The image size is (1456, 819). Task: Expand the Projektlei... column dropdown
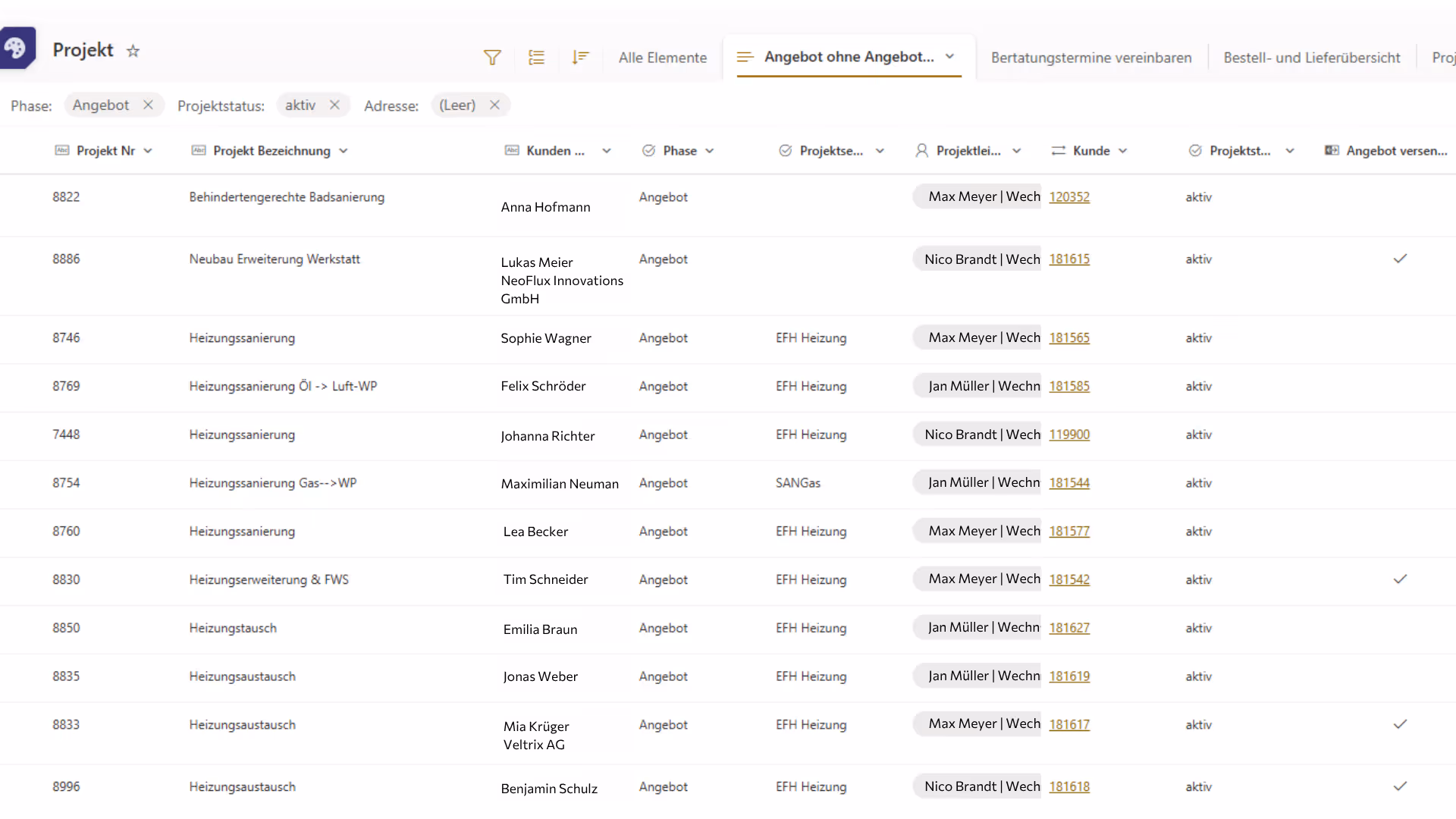tap(1017, 151)
